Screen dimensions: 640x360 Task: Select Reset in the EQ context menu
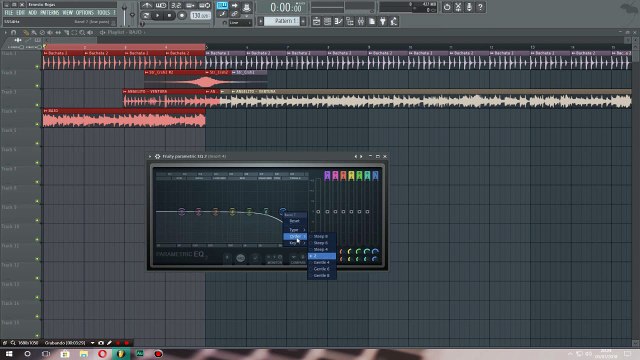pos(294,221)
